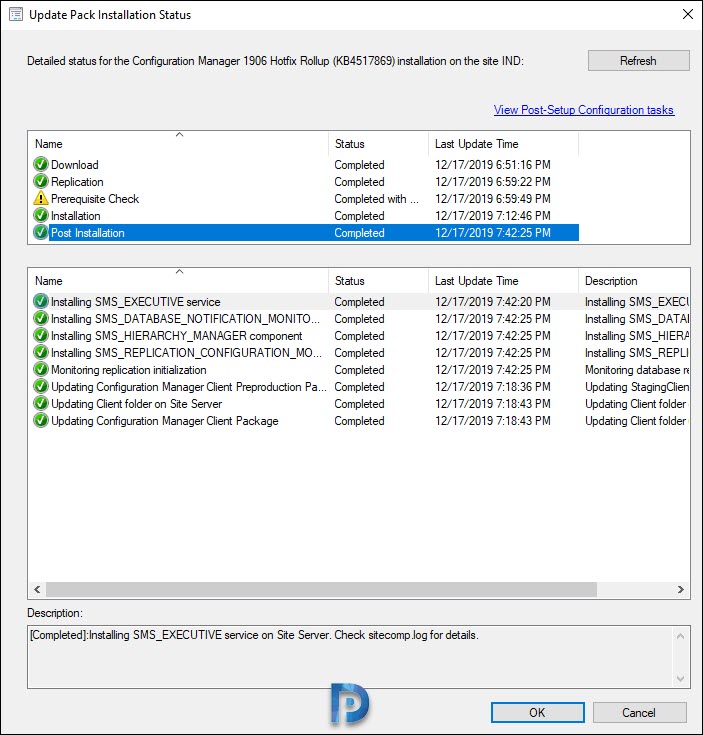Click the green check icon beside Installation
The height and width of the screenshot is (735, 703).
click(x=41, y=216)
